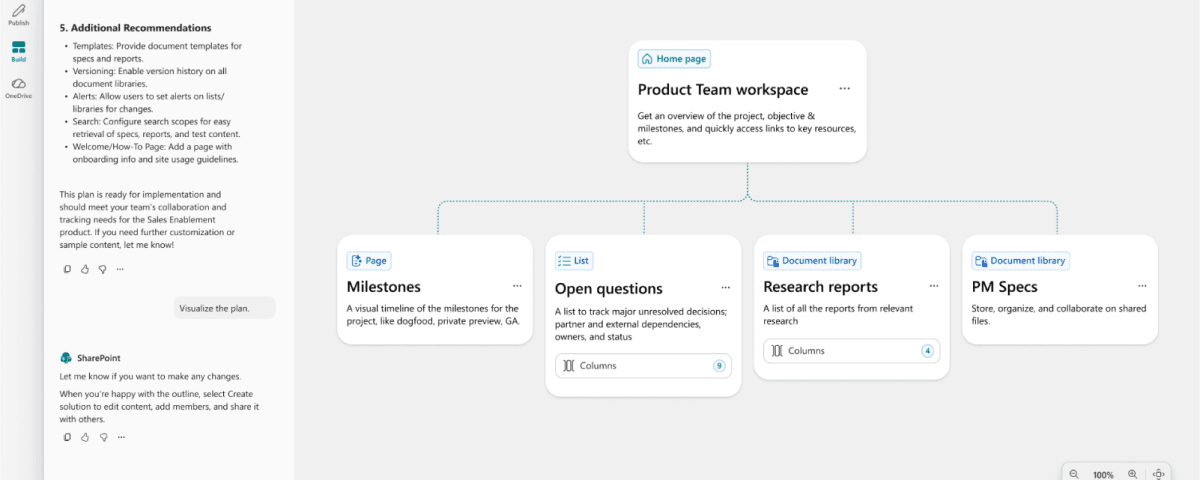Open ellipsis menu on Milestones card
The image size is (1200, 480).
click(x=517, y=286)
